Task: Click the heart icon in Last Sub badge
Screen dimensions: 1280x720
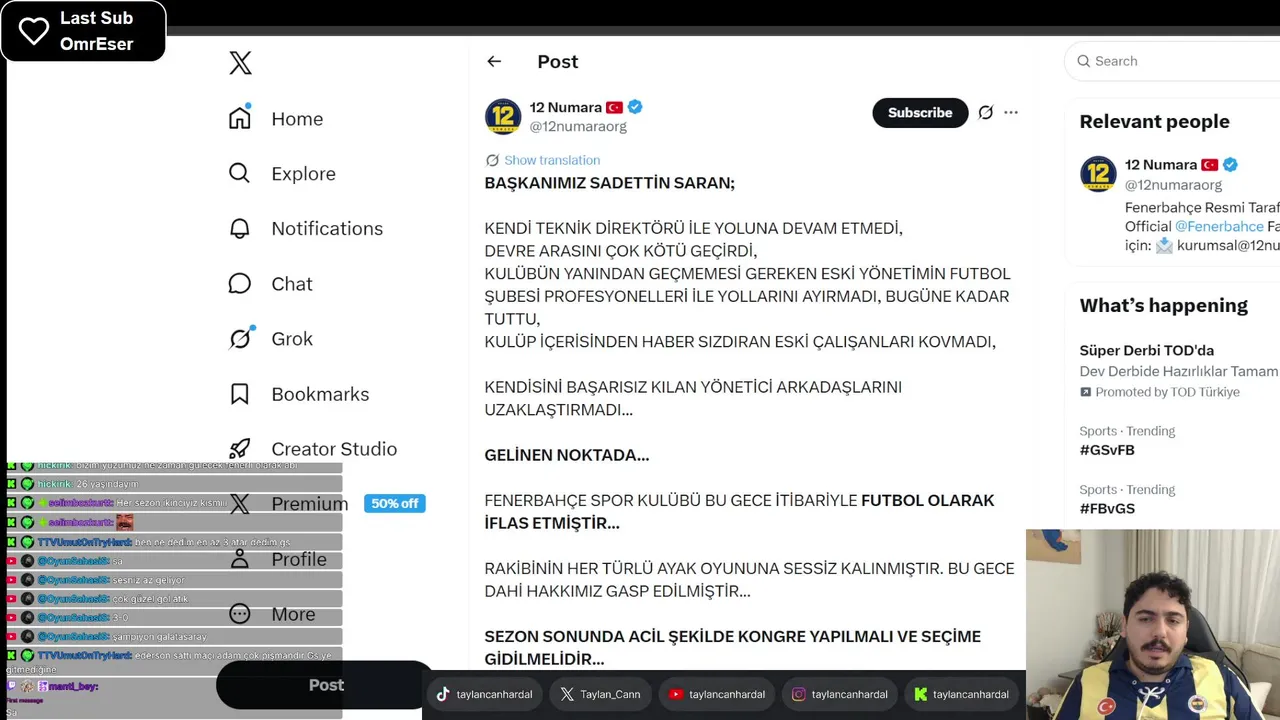Action: click(34, 31)
